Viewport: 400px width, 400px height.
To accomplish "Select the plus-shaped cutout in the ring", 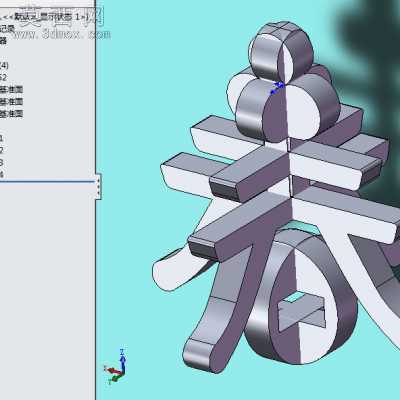I will [x=301, y=312].
